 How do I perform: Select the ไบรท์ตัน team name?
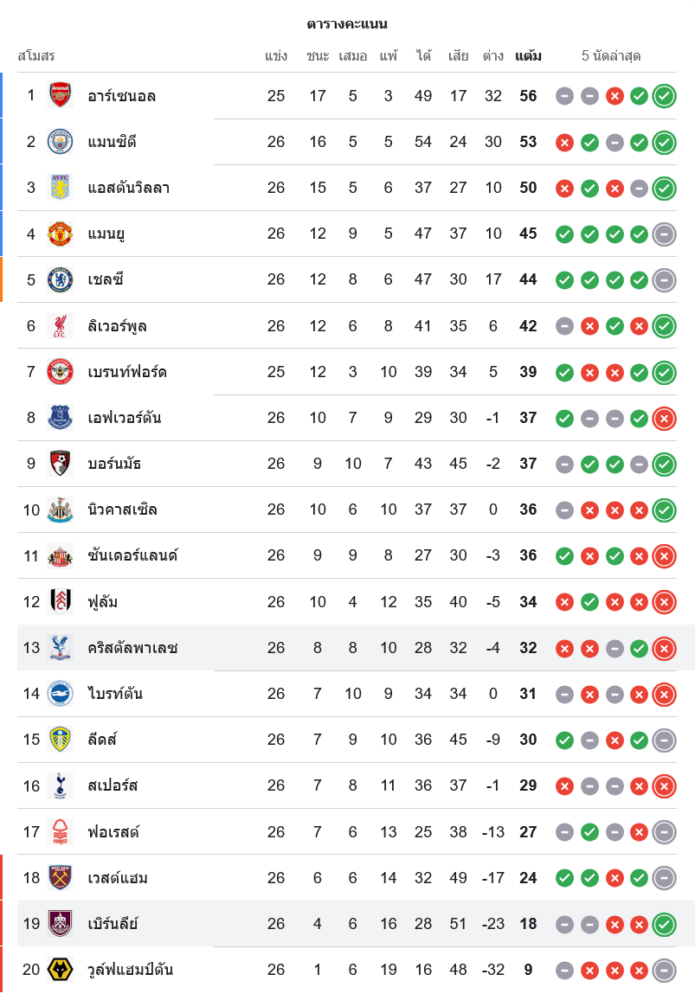115,693
